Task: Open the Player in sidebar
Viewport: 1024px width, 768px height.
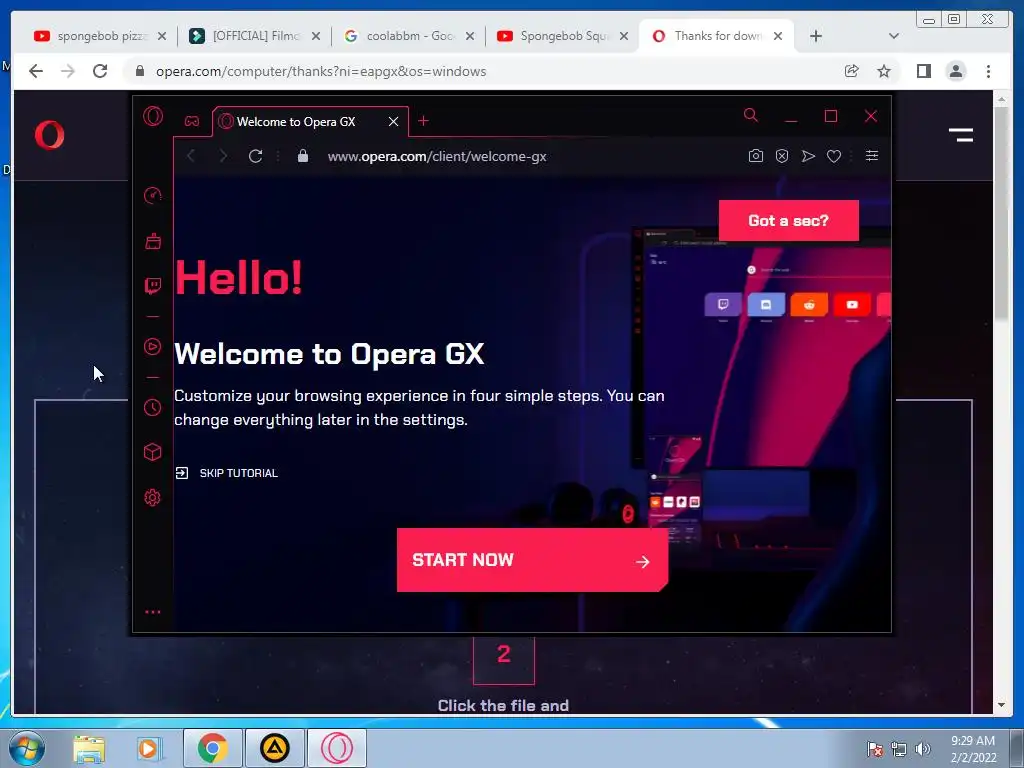Action: point(152,346)
